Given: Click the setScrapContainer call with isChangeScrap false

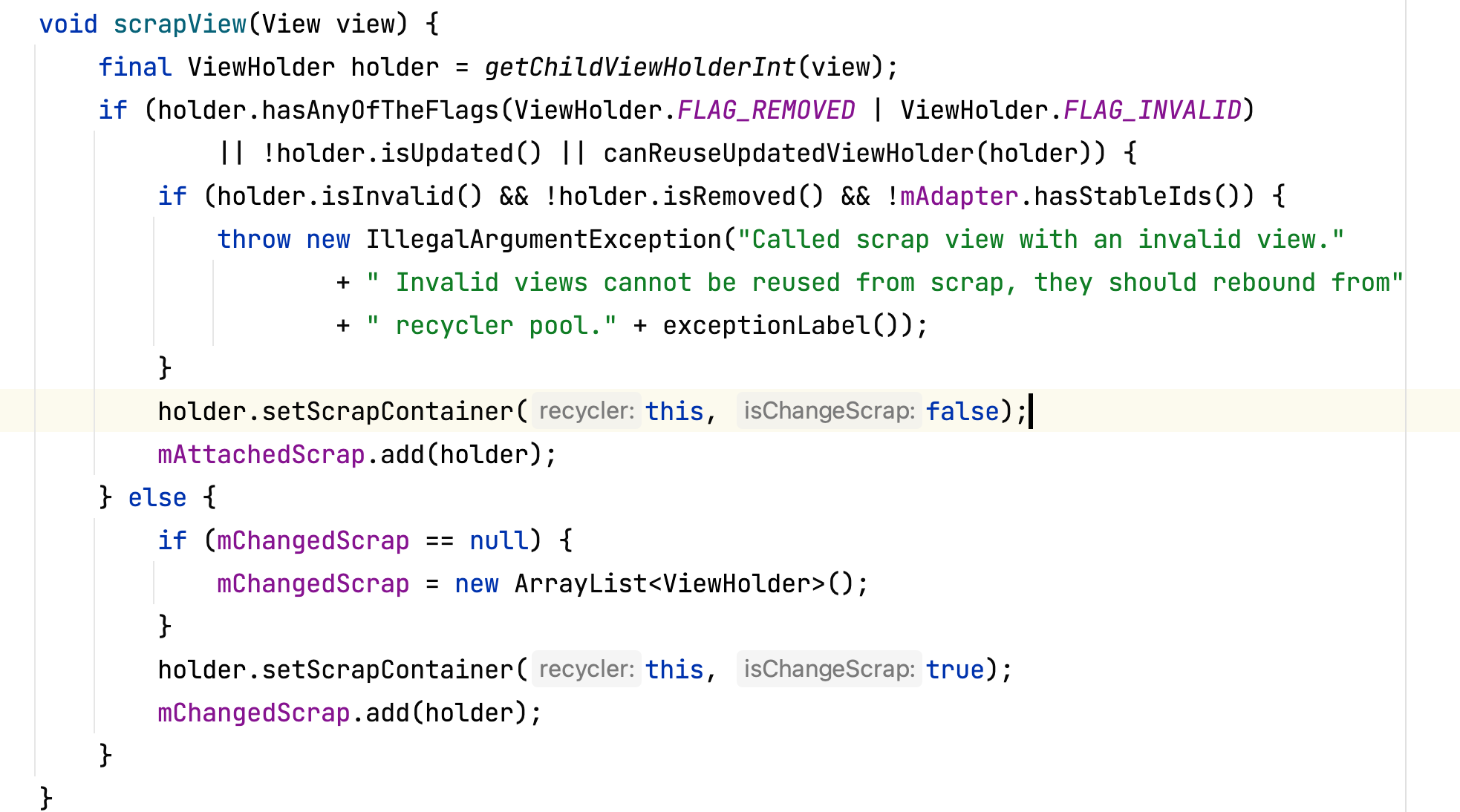Looking at the screenshot, I should tap(592, 411).
